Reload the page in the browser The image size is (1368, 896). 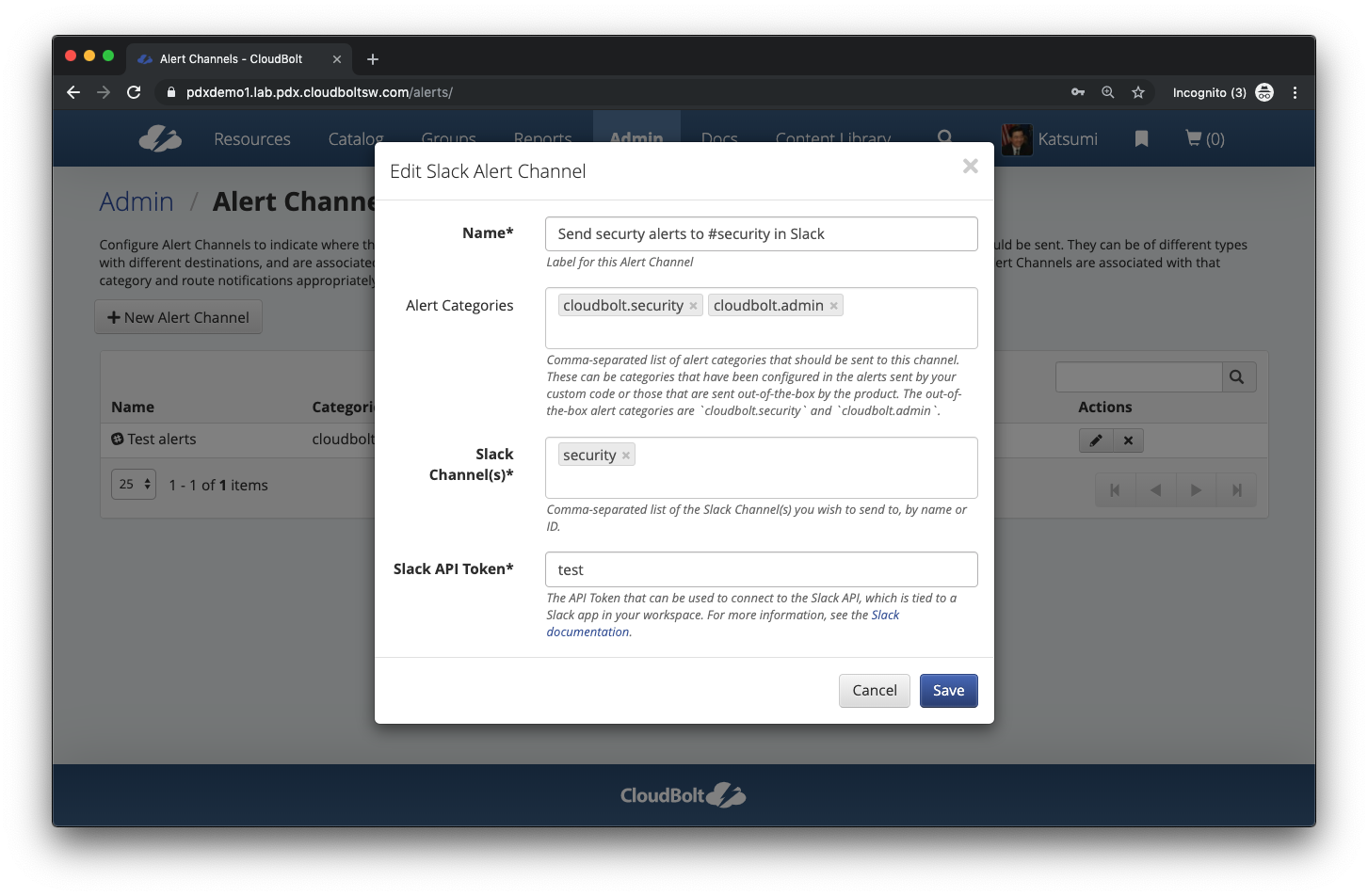pyautogui.click(x=134, y=92)
